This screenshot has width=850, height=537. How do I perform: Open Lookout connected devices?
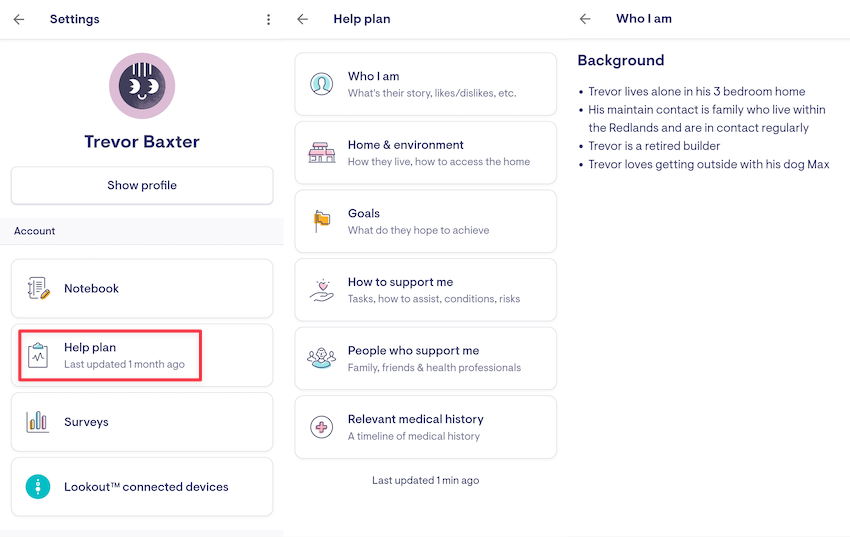(x=142, y=487)
